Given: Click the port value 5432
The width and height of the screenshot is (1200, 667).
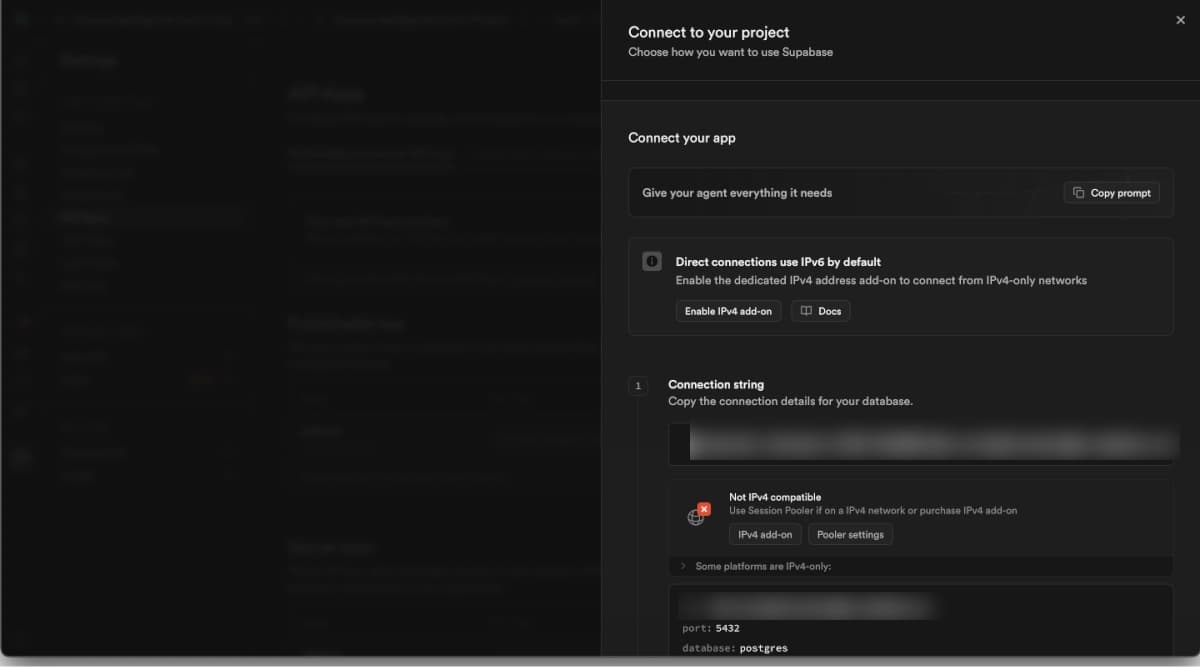Looking at the screenshot, I should [x=728, y=628].
